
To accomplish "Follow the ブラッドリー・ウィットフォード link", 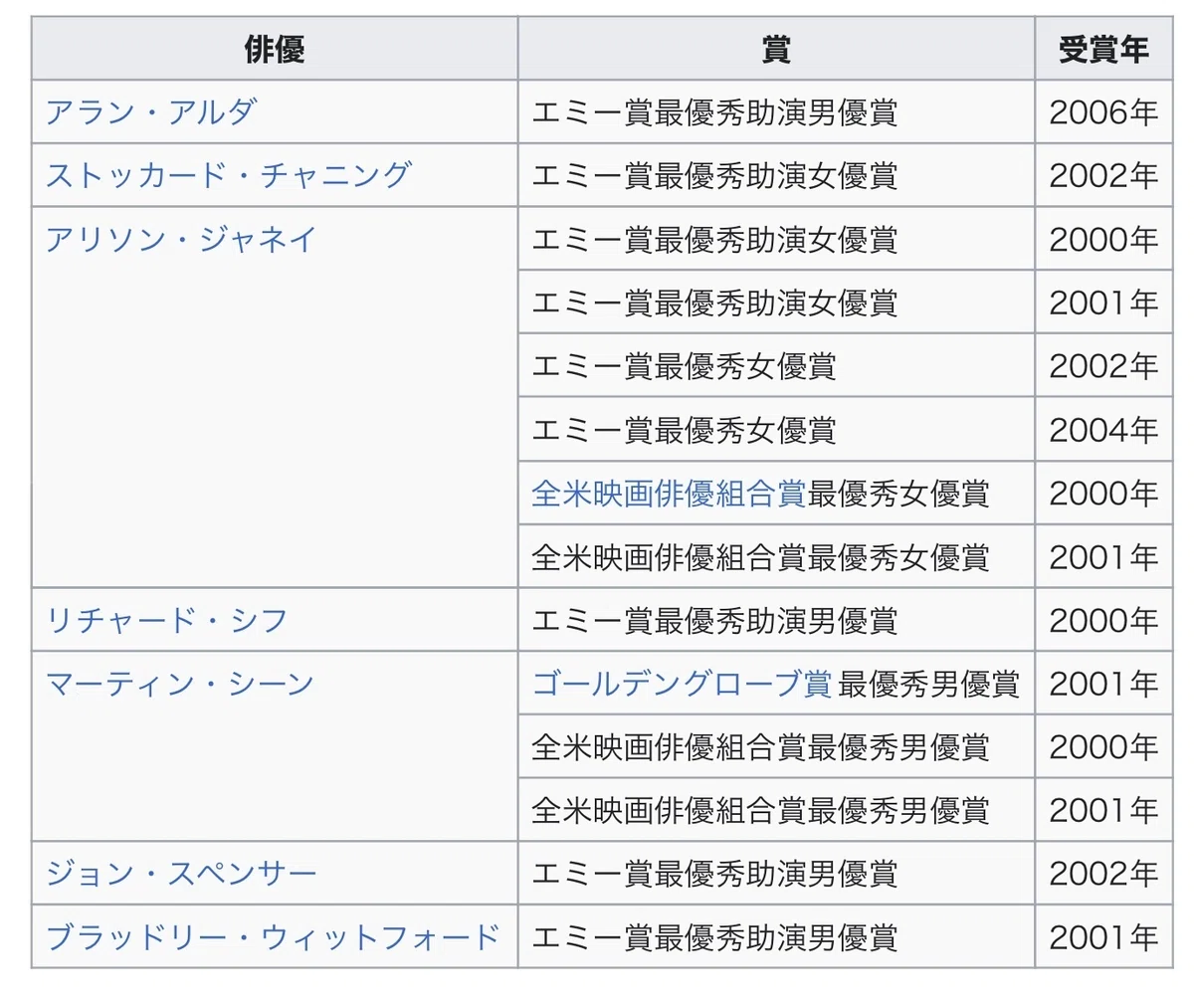I will coord(273,937).
